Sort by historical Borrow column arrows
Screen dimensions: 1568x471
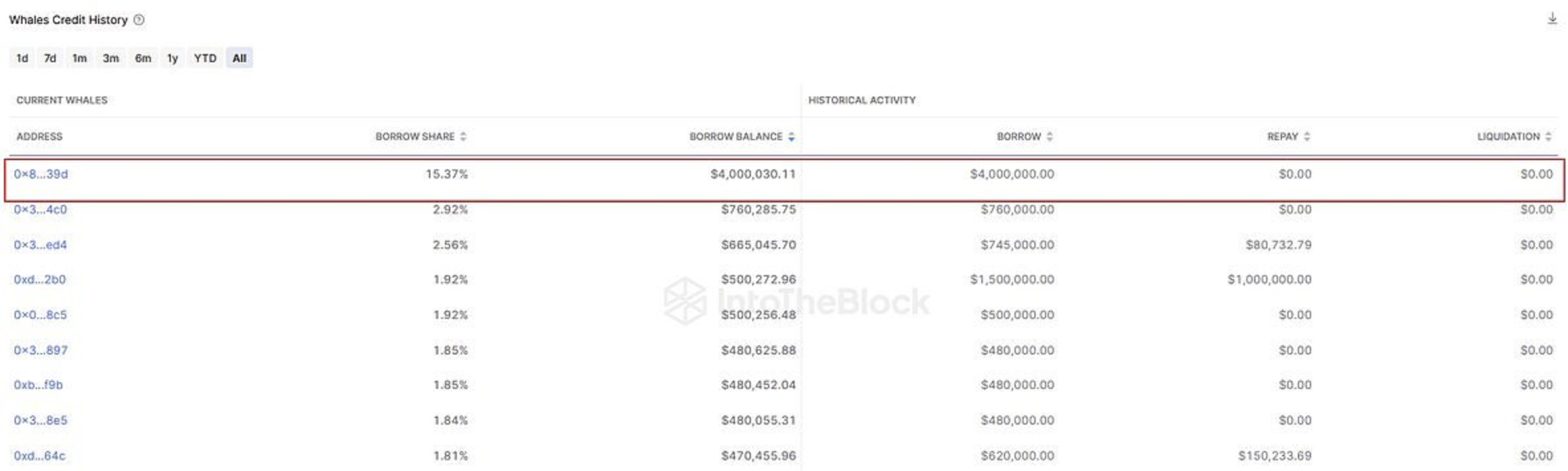(1050, 136)
